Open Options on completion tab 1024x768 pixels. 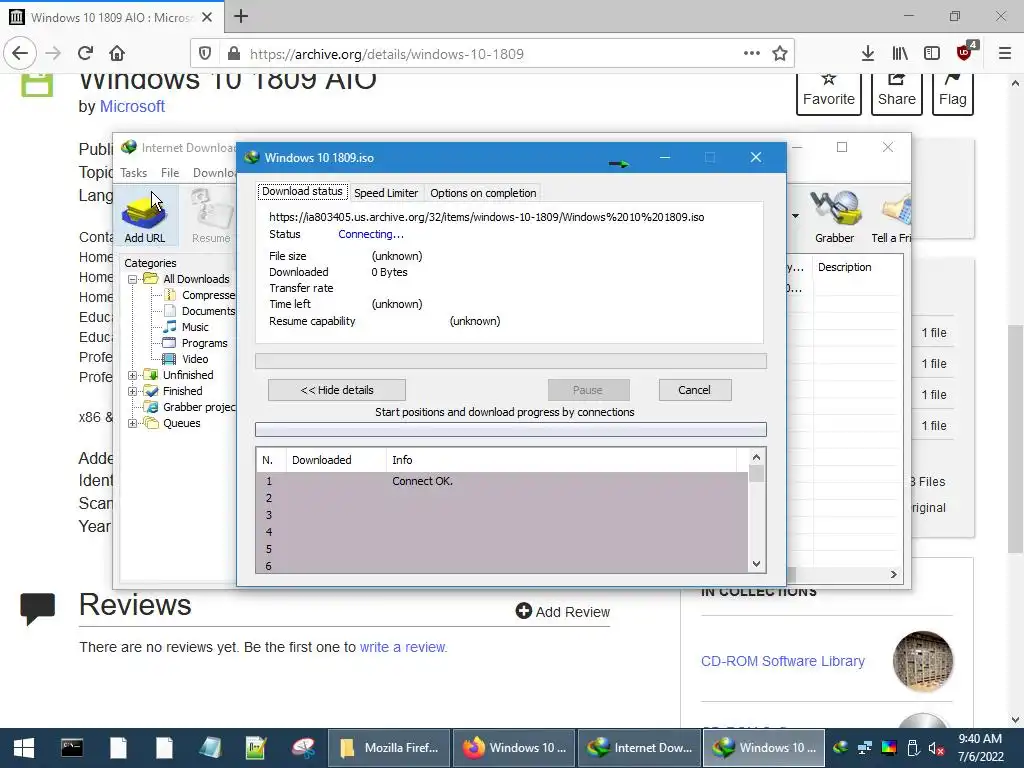pyautogui.click(x=483, y=193)
